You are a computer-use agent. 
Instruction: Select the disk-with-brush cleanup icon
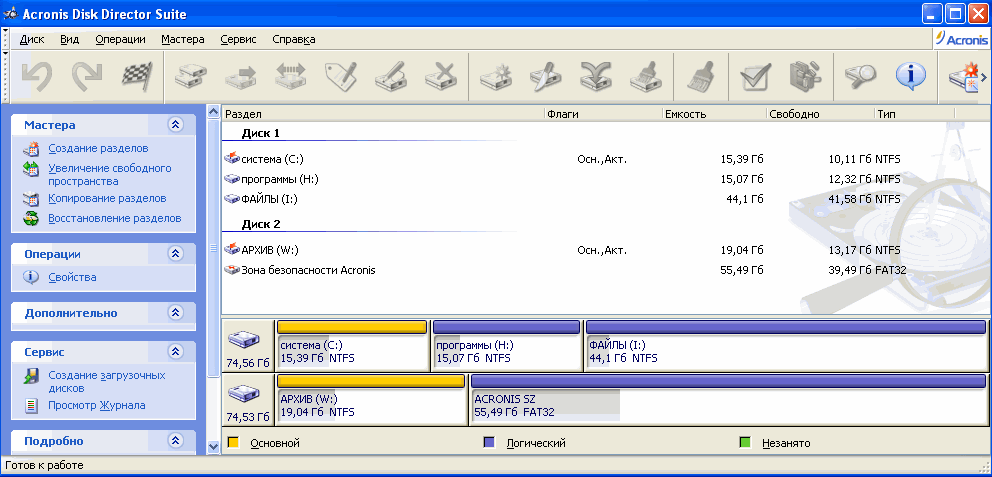646,77
